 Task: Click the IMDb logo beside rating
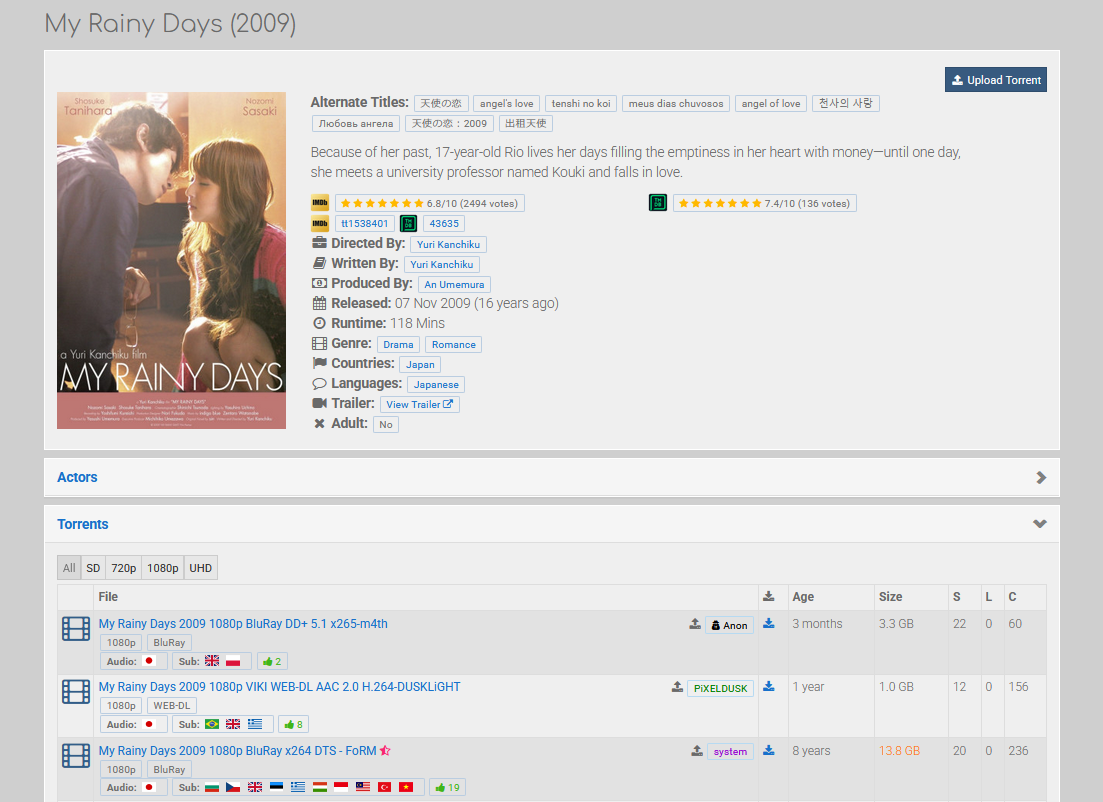tap(320, 203)
